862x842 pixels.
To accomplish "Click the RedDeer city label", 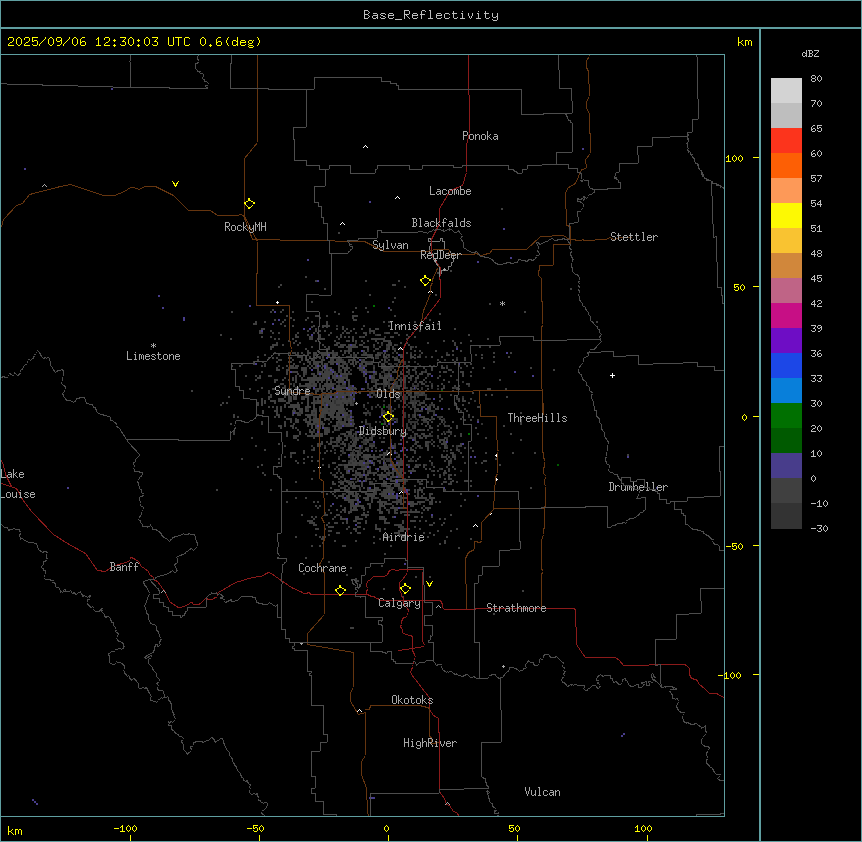I will (x=440, y=255).
